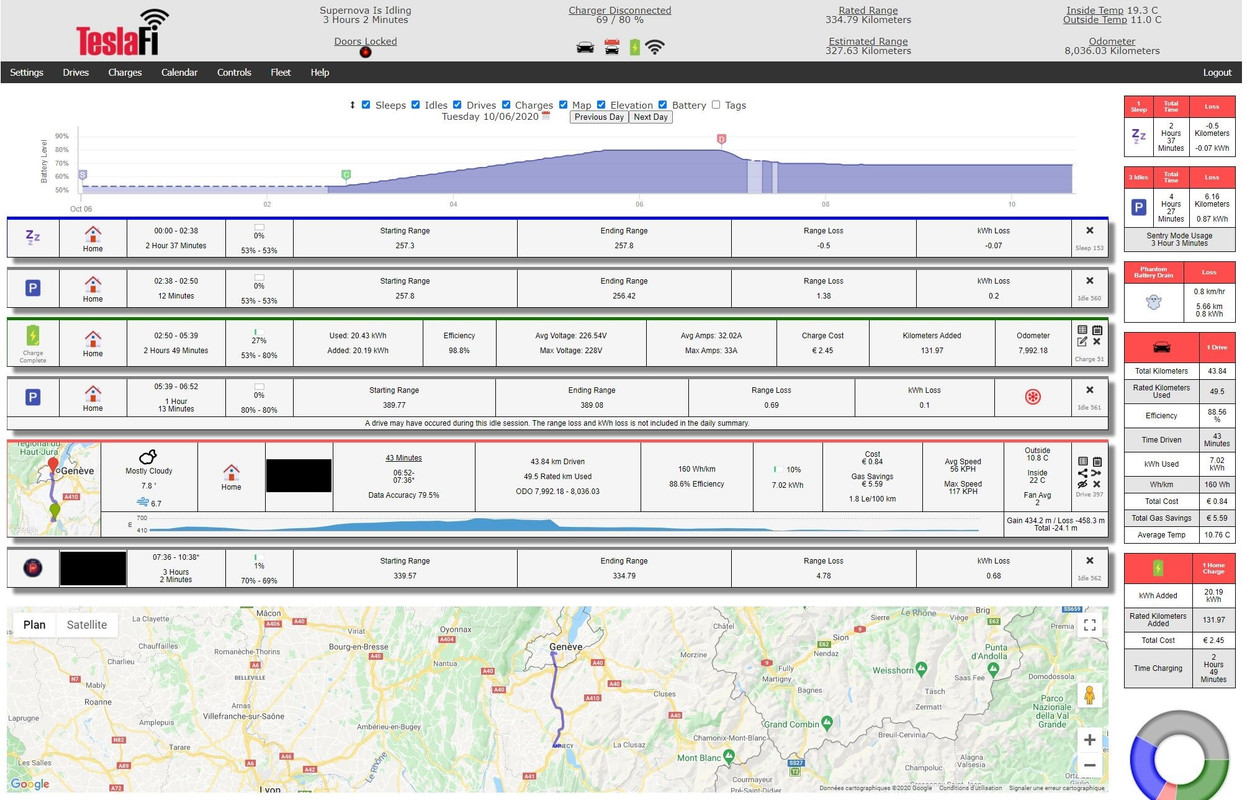Disable the Elevation checkbox
Image resolution: width=1247 pixels, height=800 pixels.
[x=602, y=104]
